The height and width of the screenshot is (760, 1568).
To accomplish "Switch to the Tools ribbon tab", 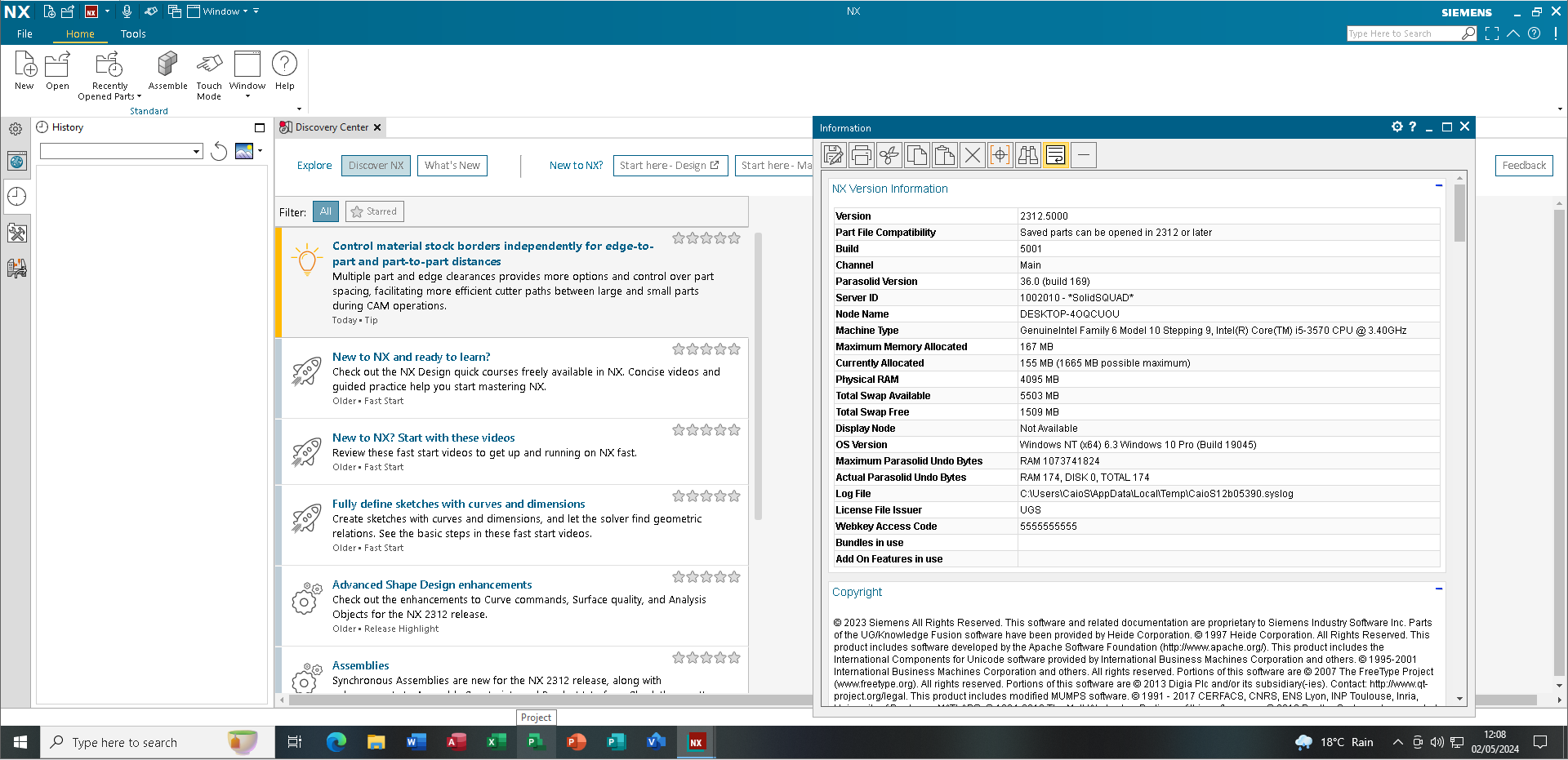I will pos(133,34).
